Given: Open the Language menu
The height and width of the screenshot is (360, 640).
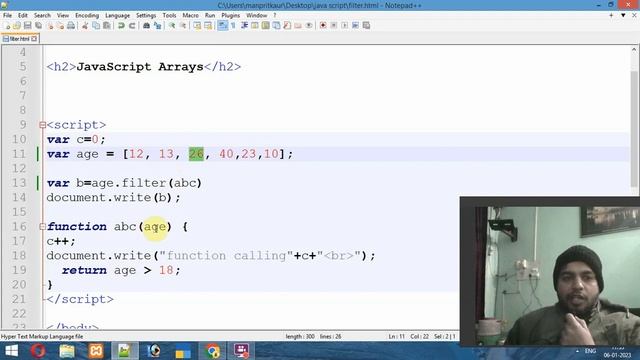Looking at the screenshot, I should click(x=117, y=16).
